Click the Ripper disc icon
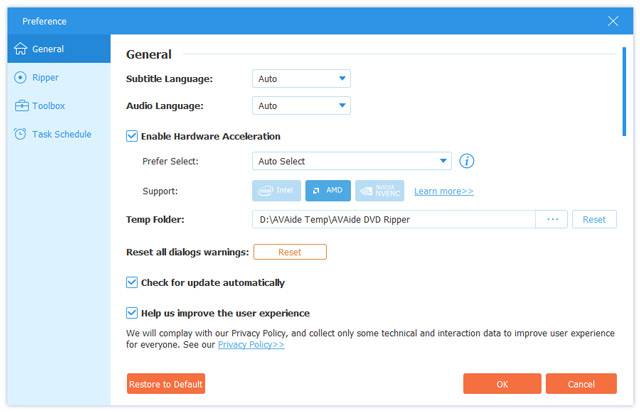 pos(21,77)
